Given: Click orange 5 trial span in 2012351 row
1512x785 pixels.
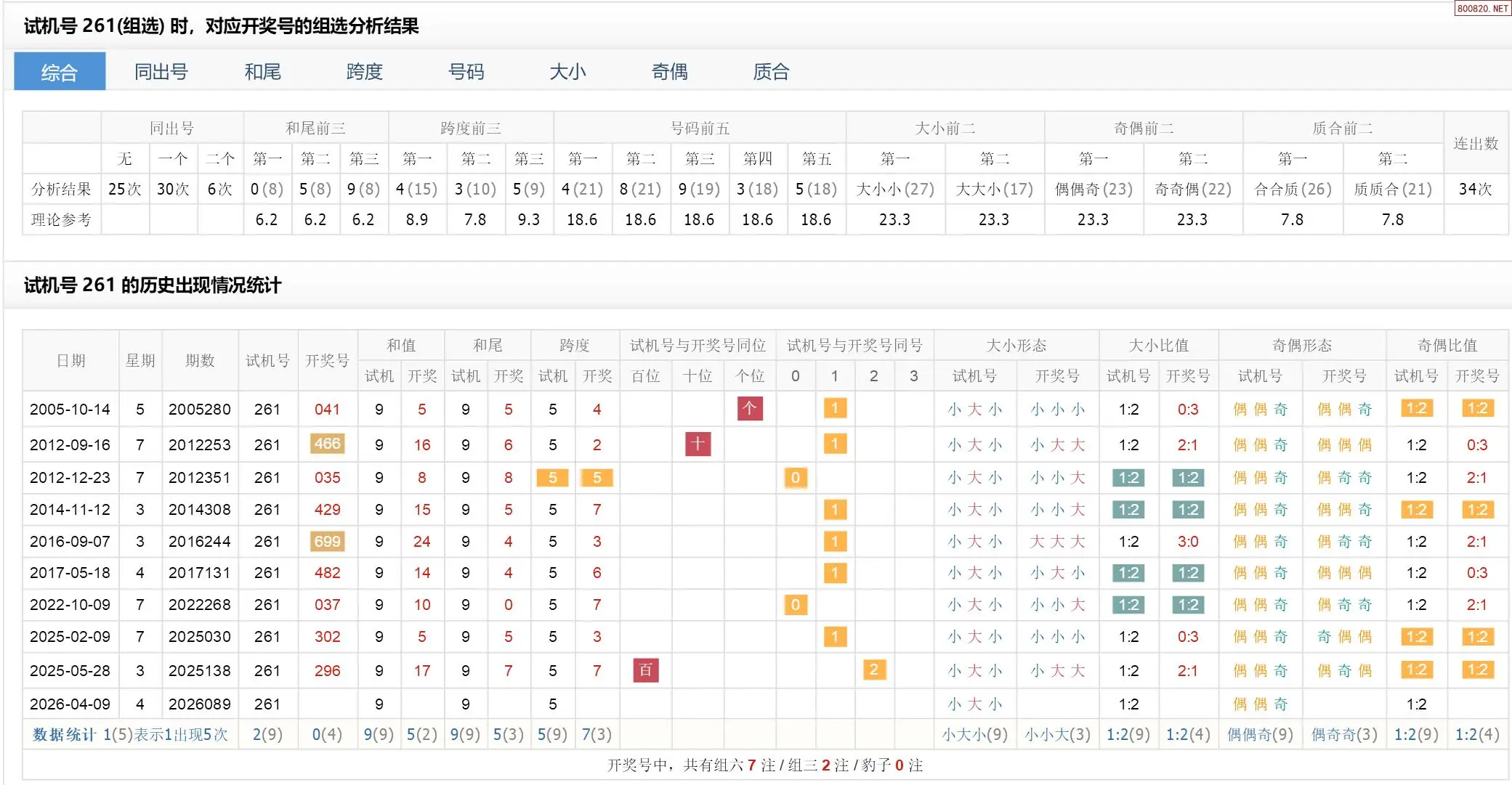Looking at the screenshot, I should 552,478.
